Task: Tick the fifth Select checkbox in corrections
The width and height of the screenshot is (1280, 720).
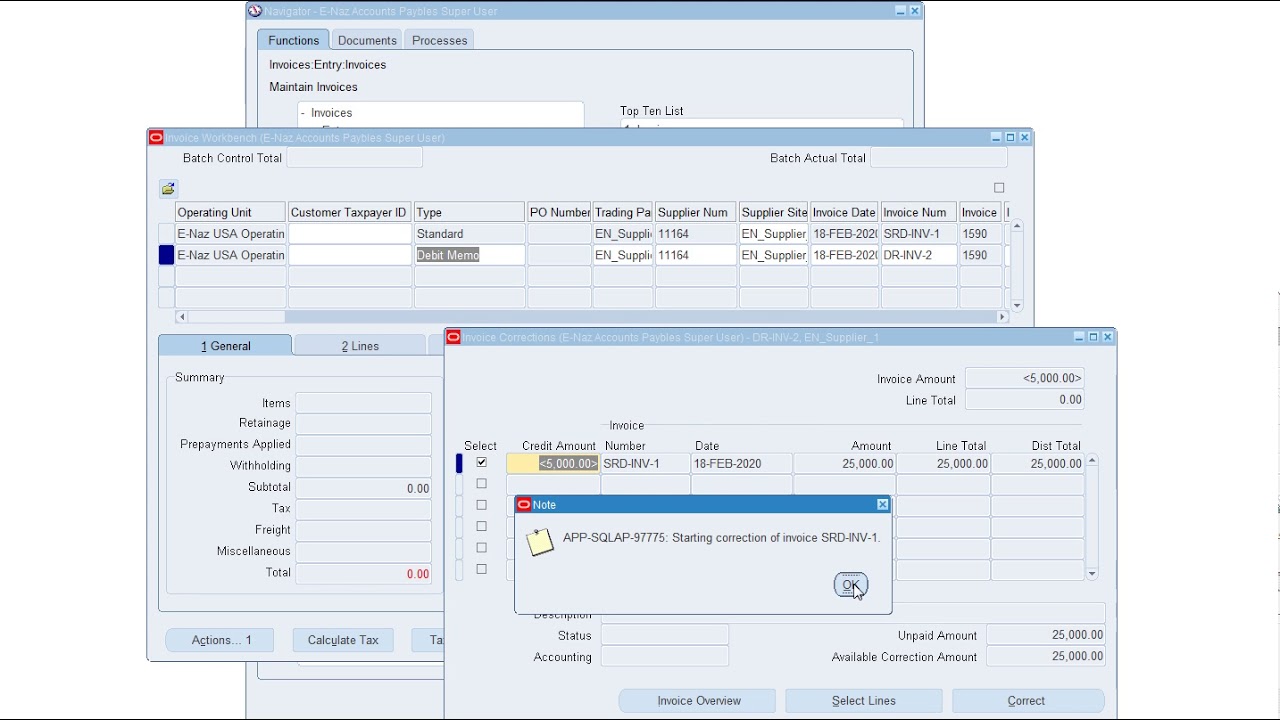Action: click(x=482, y=548)
